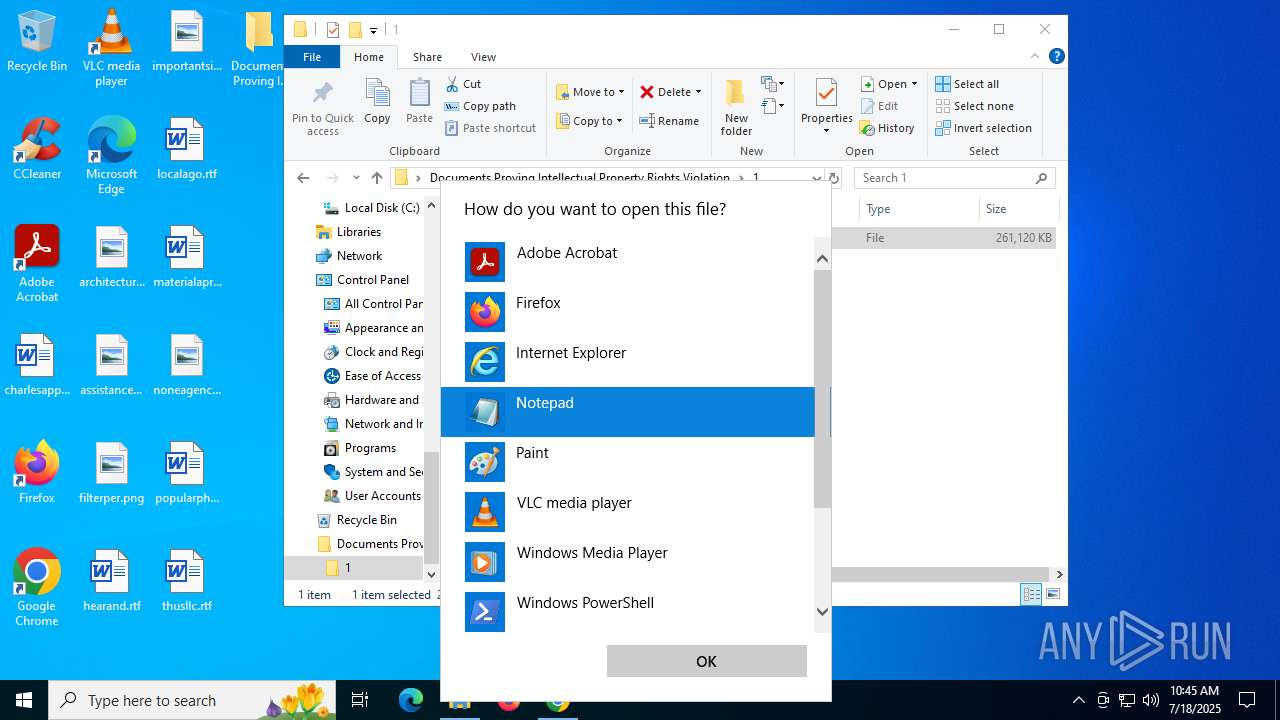The image size is (1280, 720).
Task: Open the CCleaner desktop shortcut
Action: [37, 149]
